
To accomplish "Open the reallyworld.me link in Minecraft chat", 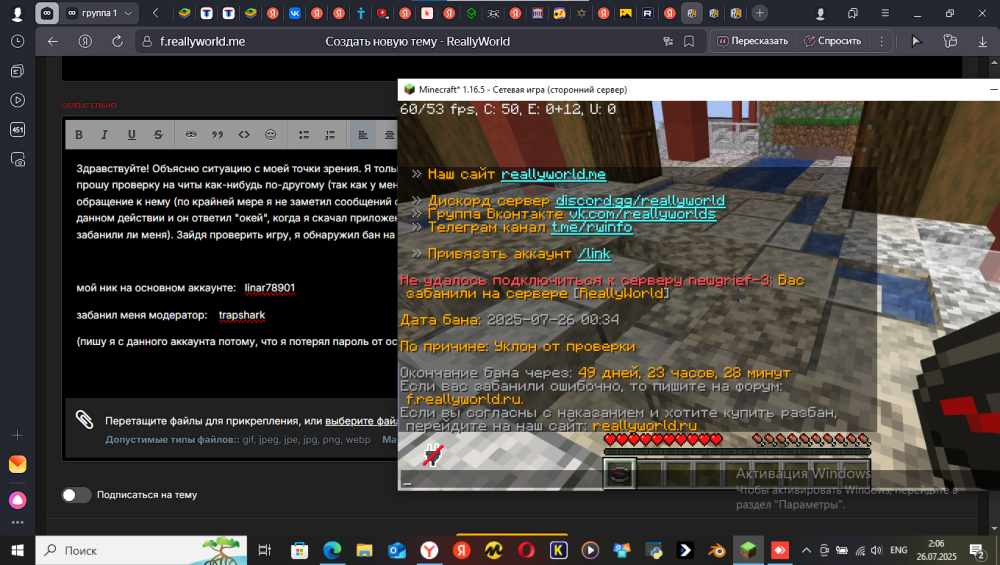I will [x=554, y=174].
